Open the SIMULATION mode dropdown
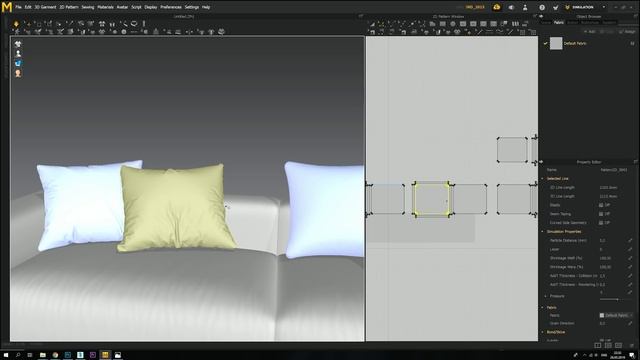This screenshot has height=360, width=640. coord(586,7)
